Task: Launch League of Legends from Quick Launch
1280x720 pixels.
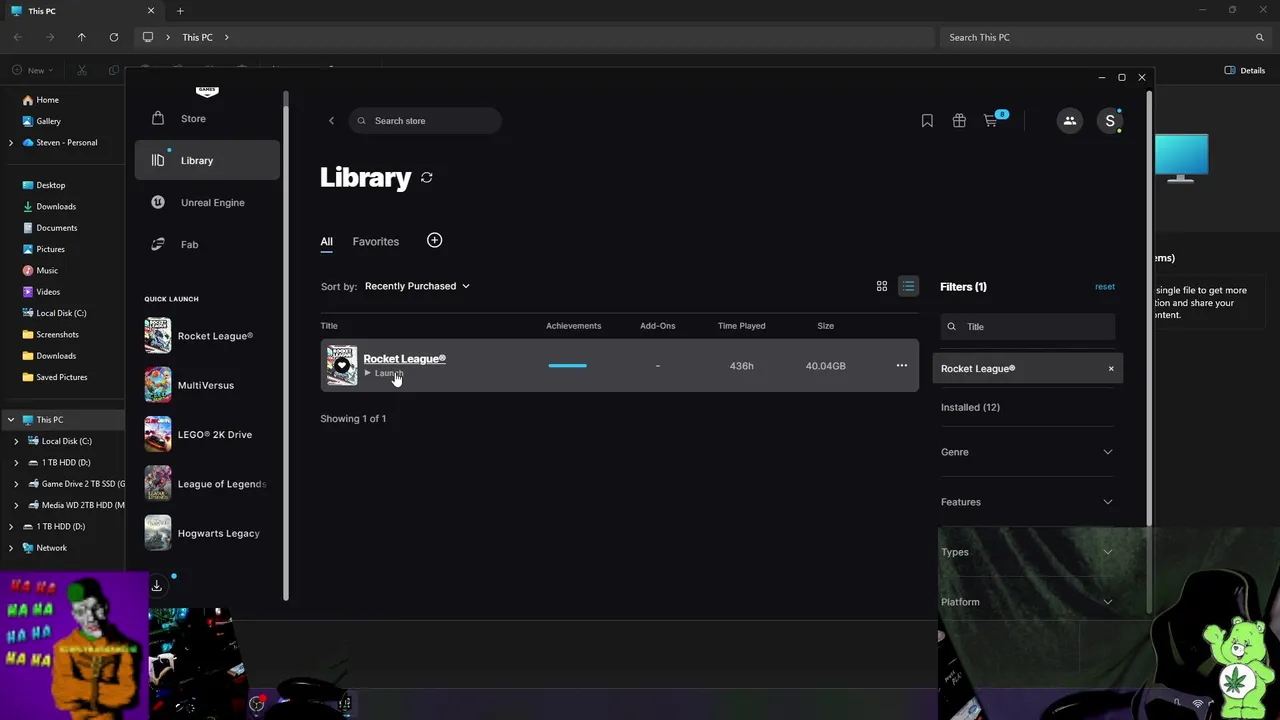Action: click(207, 484)
